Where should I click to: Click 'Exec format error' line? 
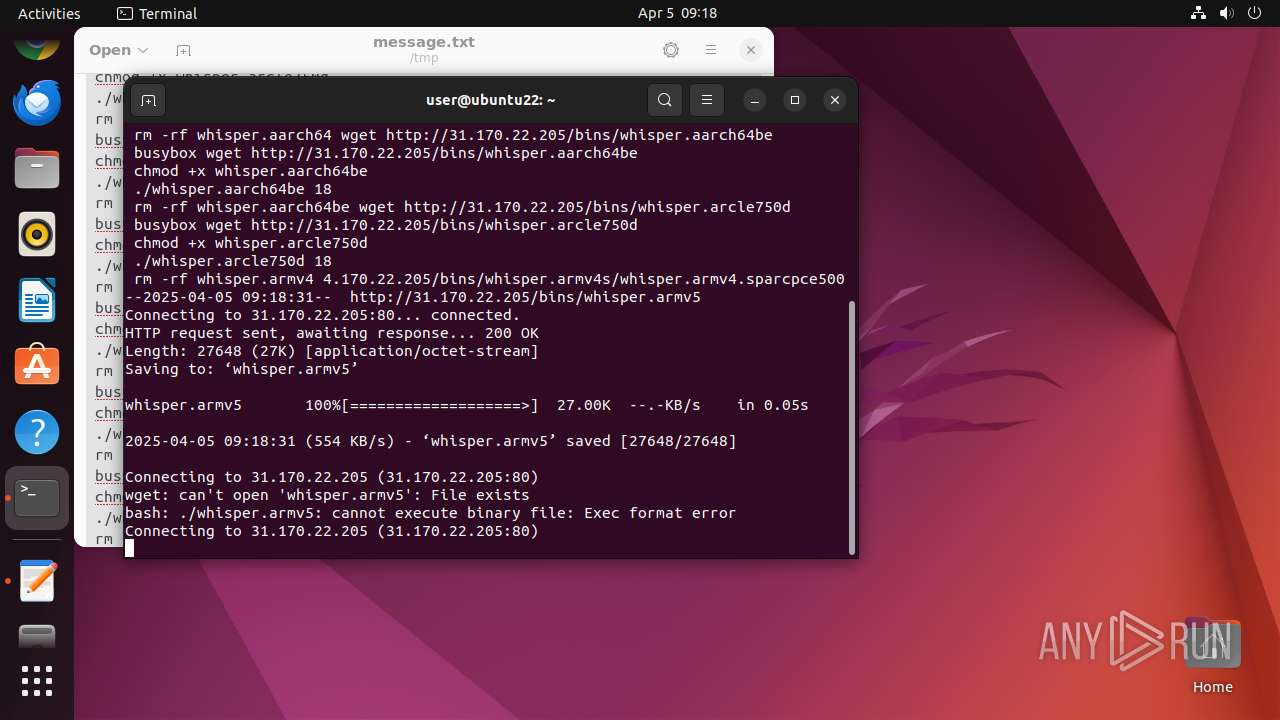(x=430, y=513)
